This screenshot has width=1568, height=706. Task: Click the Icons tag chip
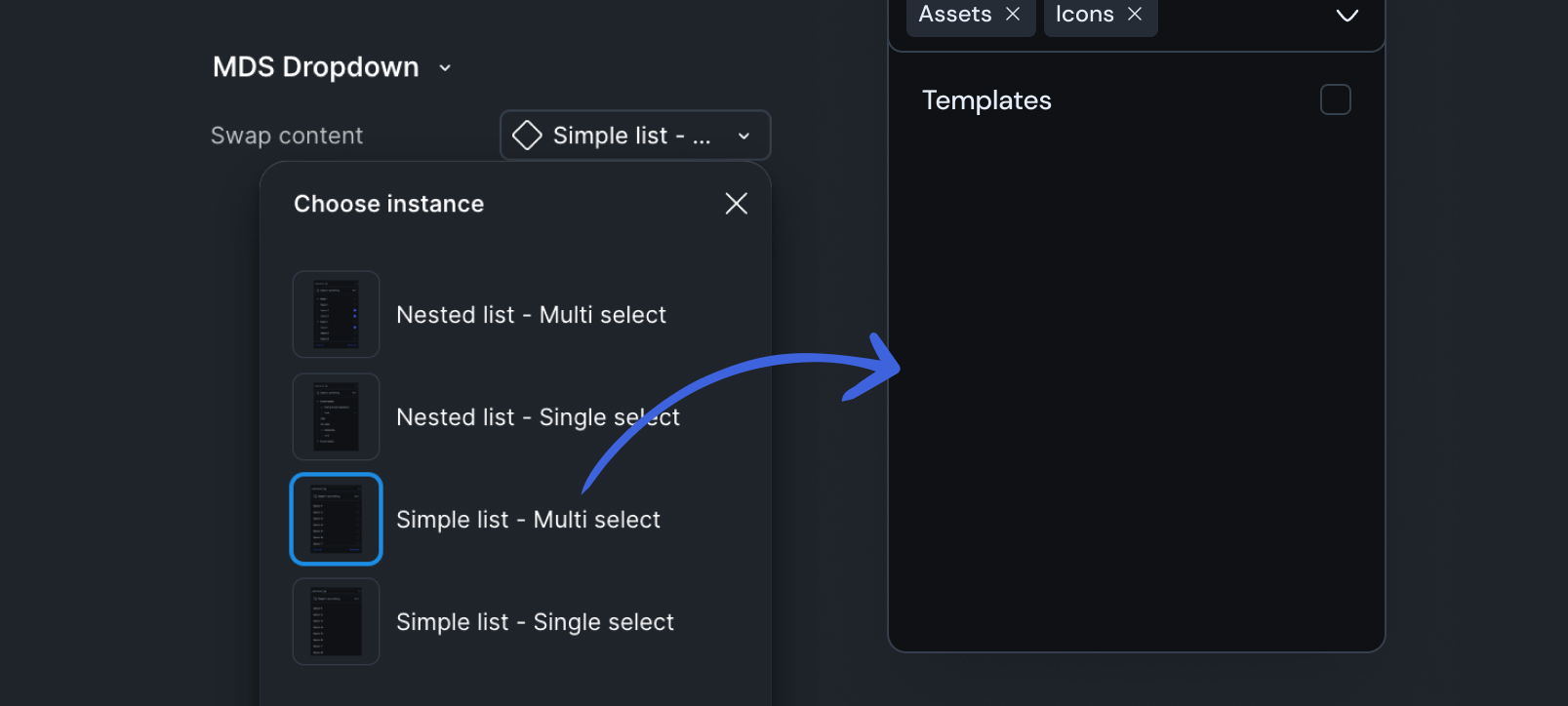(x=1084, y=14)
